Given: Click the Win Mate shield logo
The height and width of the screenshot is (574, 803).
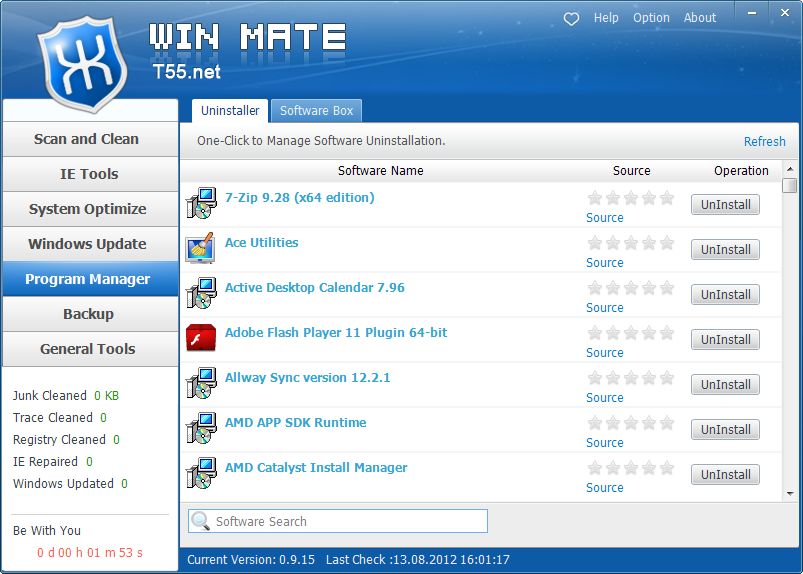Looking at the screenshot, I should [83, 64].
